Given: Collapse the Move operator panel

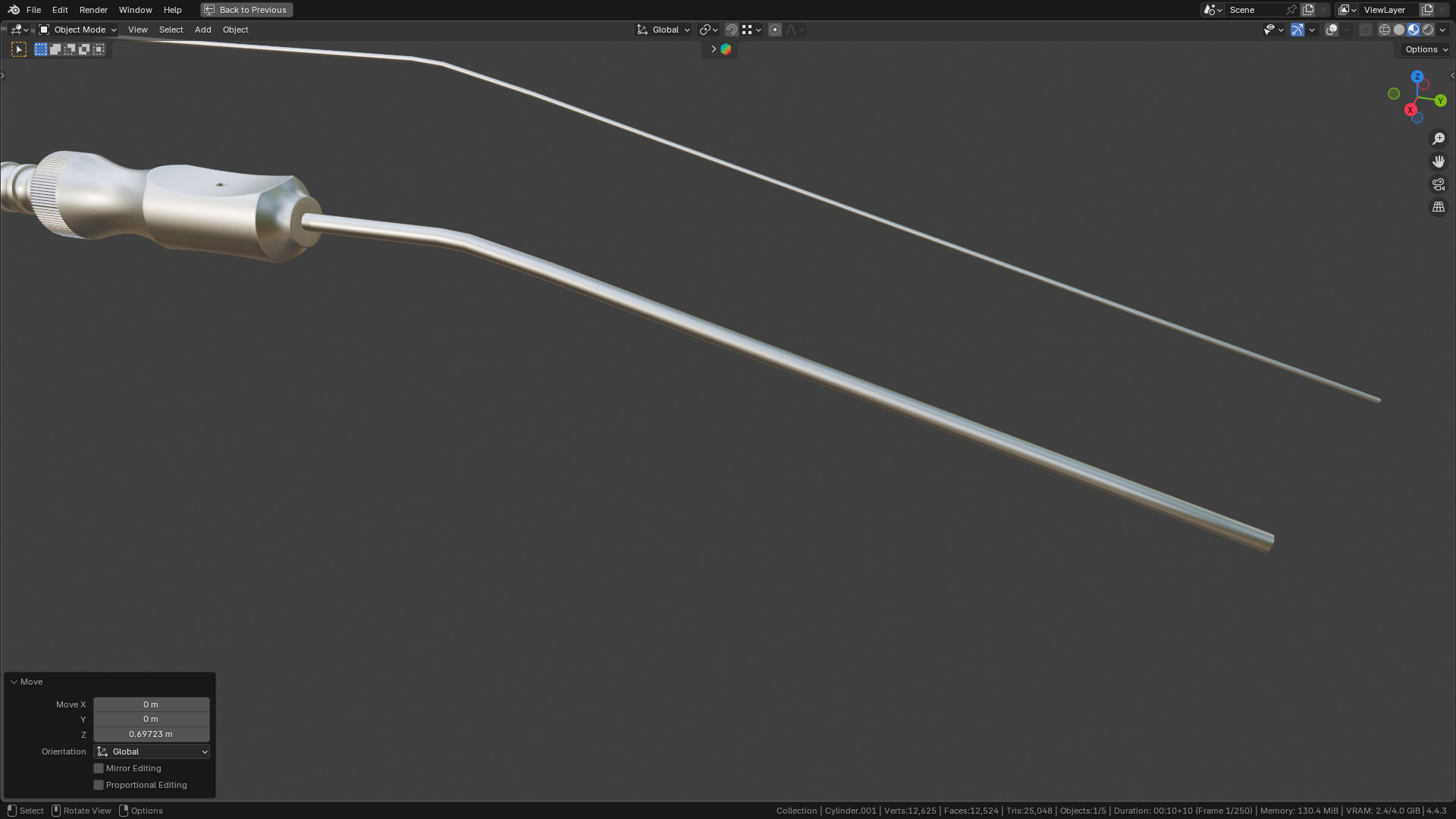Looking at the screenshot, I should click(14, 682).
